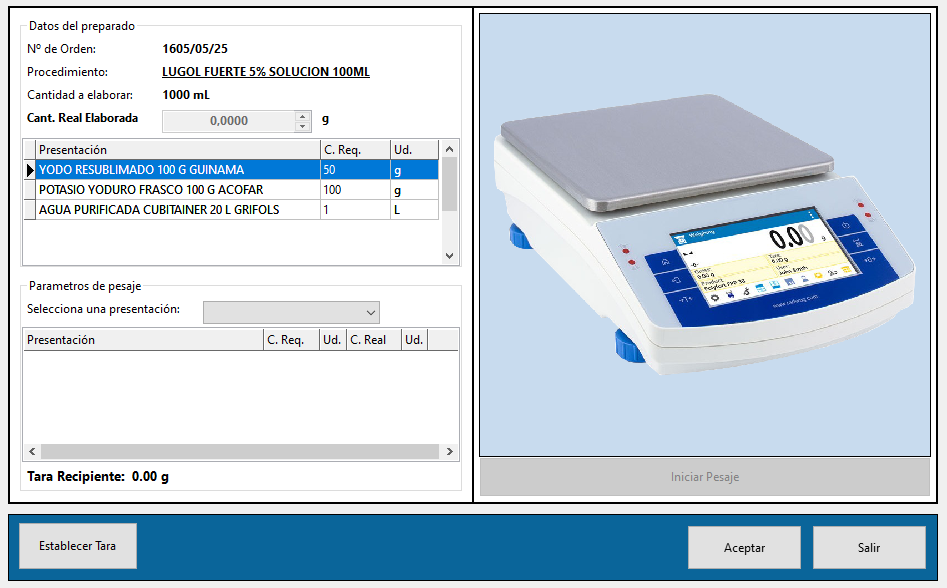Click the row selector arrow on the first row

tap(30, 170)
